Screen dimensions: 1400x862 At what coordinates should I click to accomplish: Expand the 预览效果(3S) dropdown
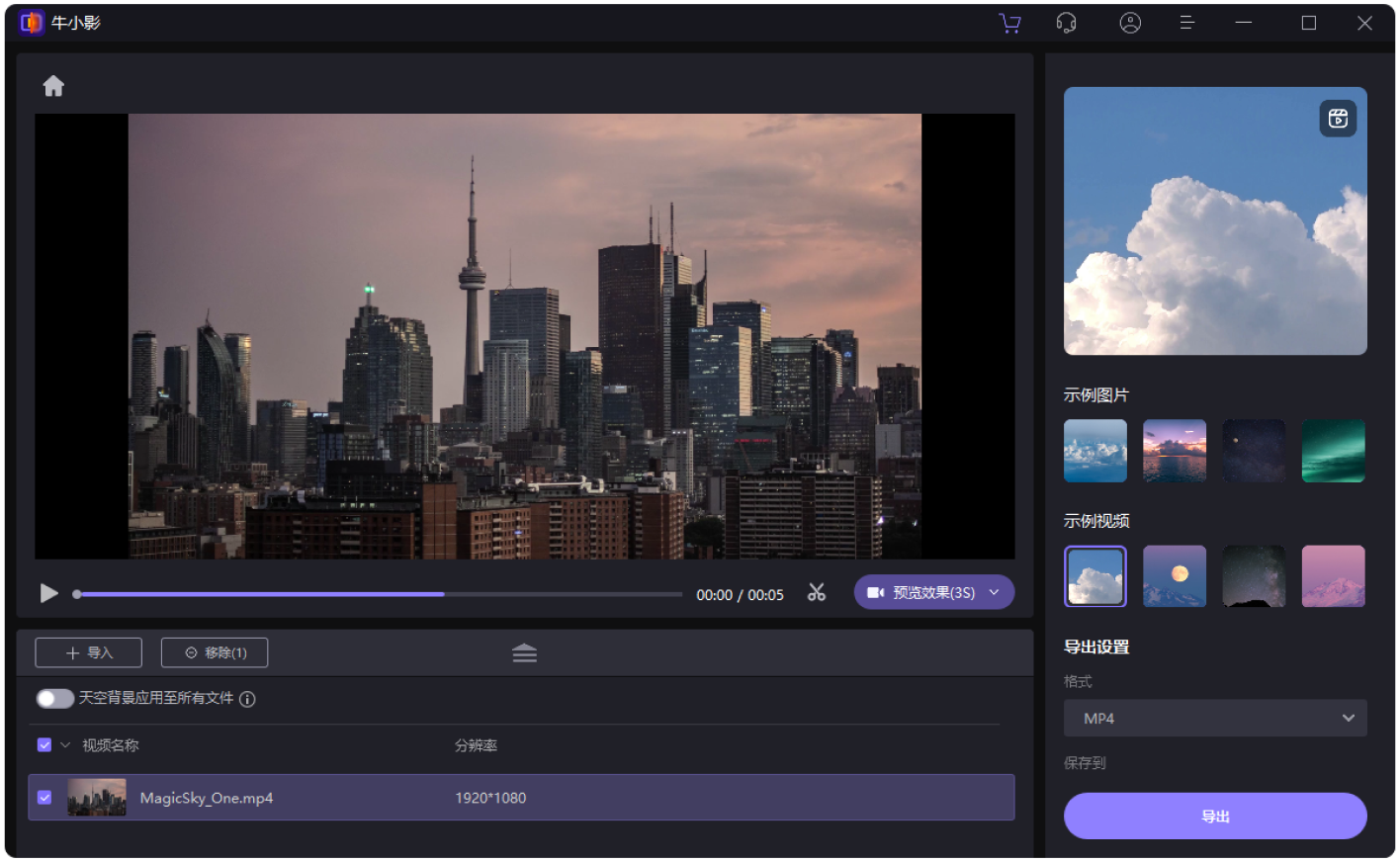pyautogui.click(x=995, y=592)
